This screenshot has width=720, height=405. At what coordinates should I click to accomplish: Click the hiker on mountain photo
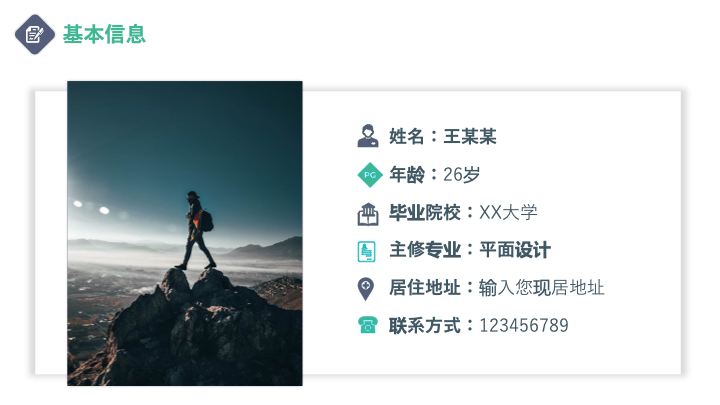(x=185, y=233)
